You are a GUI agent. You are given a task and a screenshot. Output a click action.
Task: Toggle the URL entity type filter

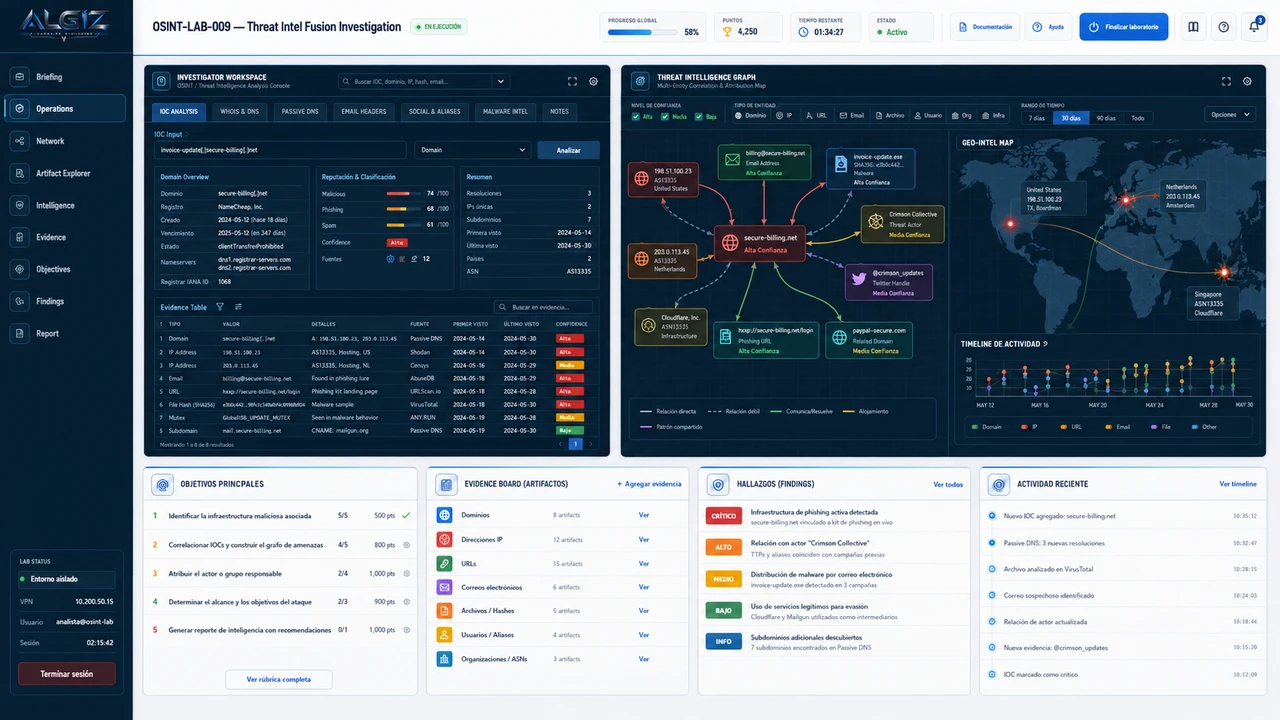816,116
